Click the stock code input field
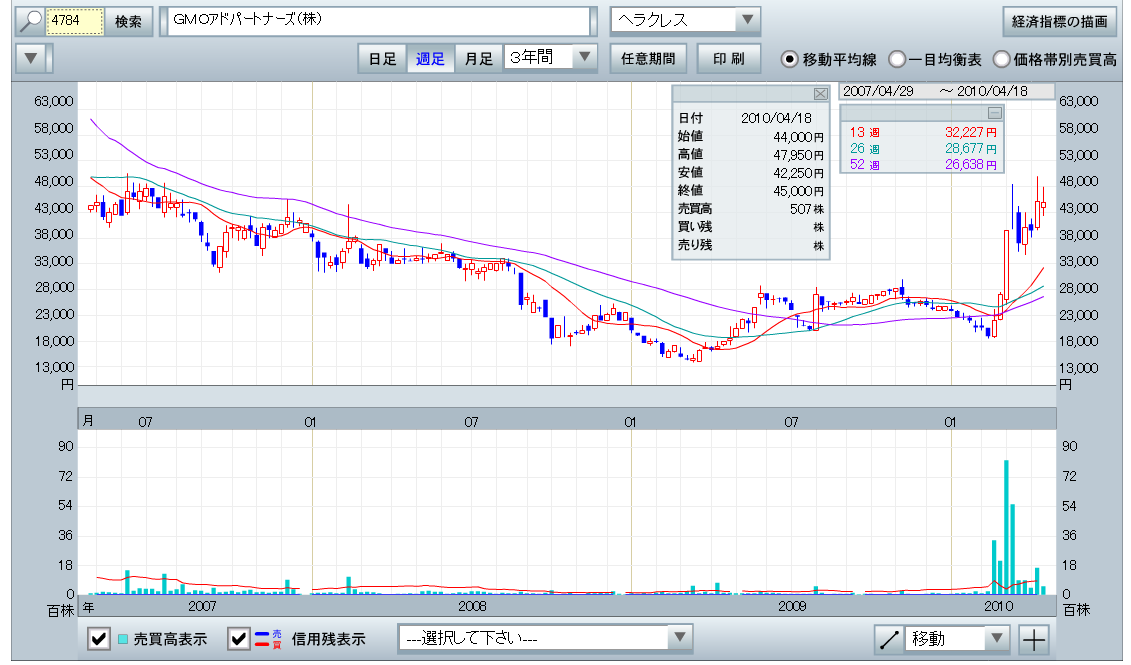The image size is (1131, 665). (x=75, y=21)
